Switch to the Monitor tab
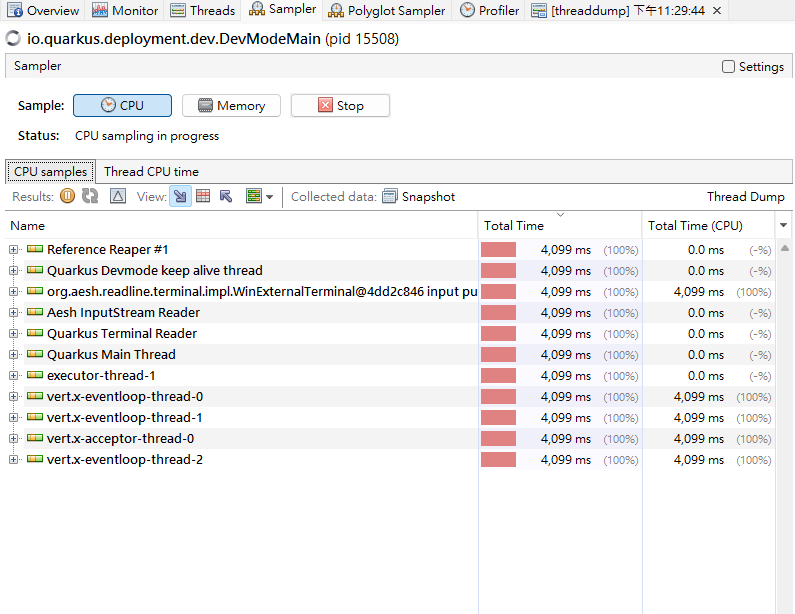Image resolution: width=795 pixels, height=614 pixels. [x=125, y=10]
